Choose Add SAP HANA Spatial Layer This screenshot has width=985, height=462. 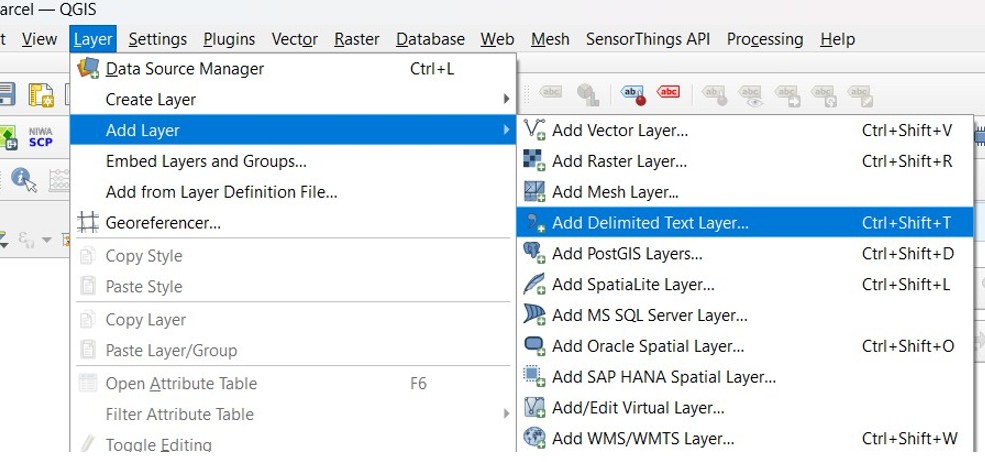(x=745, y=377)
